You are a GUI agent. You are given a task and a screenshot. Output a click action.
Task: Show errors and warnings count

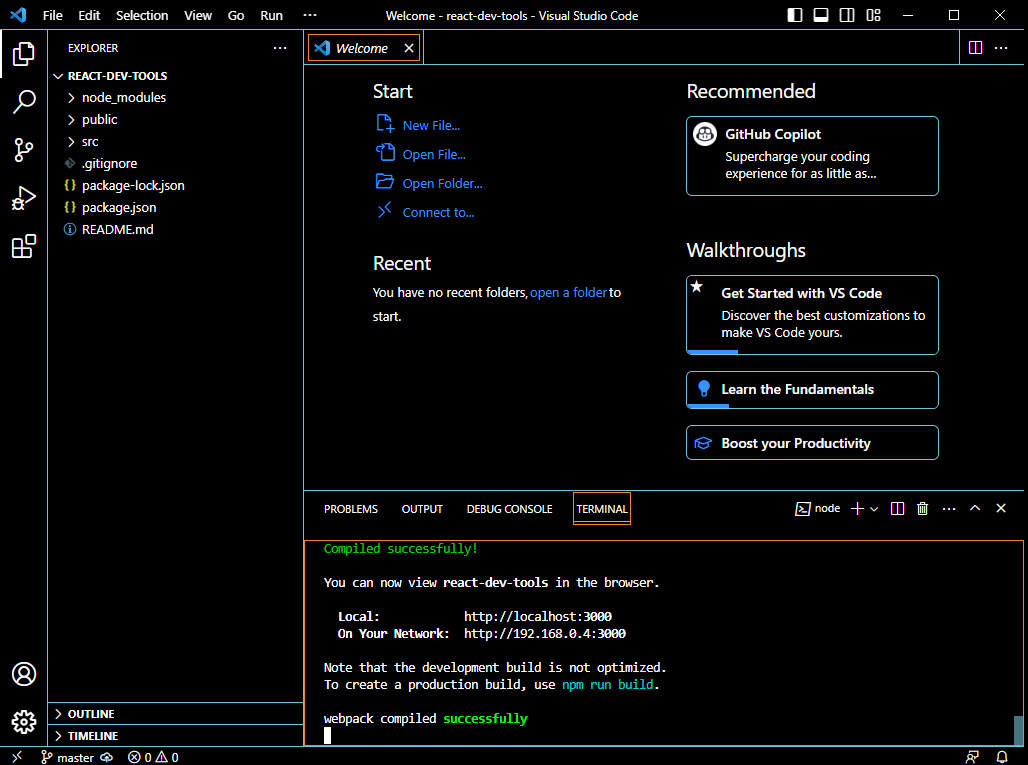pyautogui.click(x=153, y=757)
